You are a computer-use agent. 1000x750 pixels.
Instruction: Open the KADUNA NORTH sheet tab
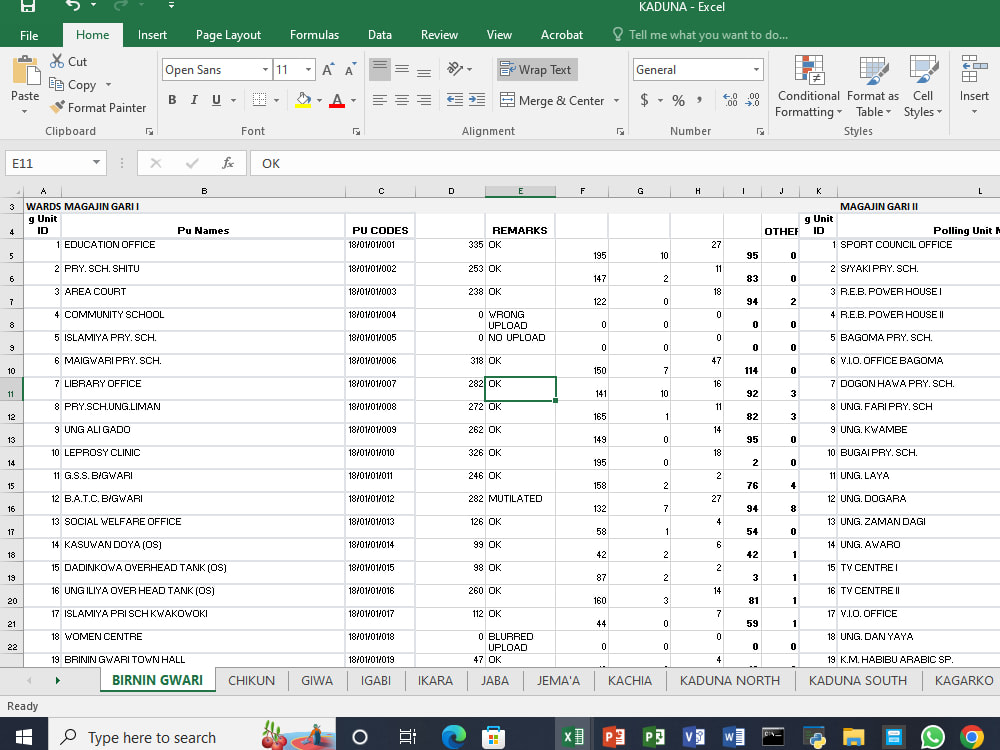(730, 680)
